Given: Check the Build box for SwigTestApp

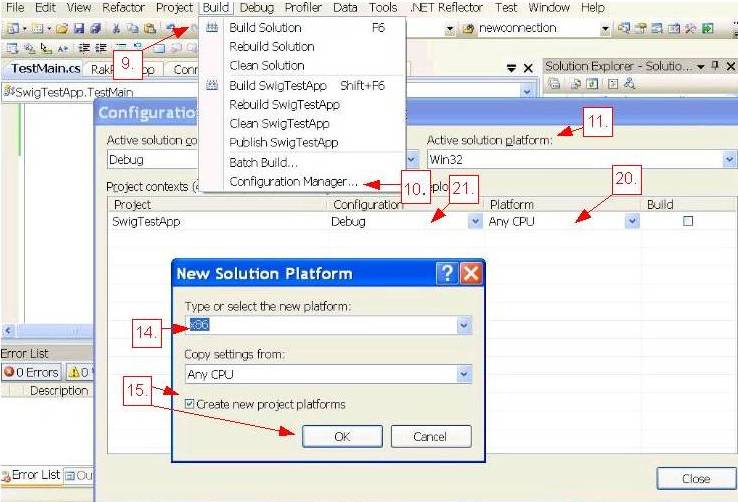Looking at the screenshot, I should pos(687,222).
